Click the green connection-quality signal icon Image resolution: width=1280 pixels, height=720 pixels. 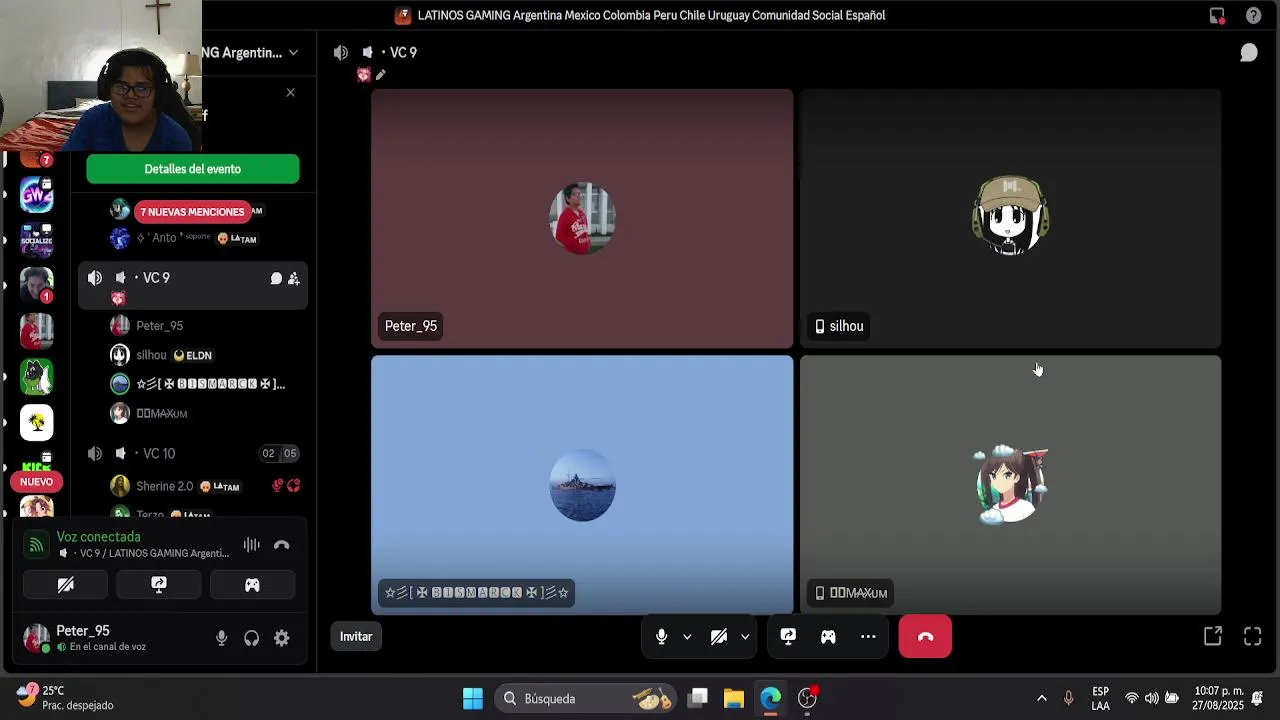coord(36,545)
